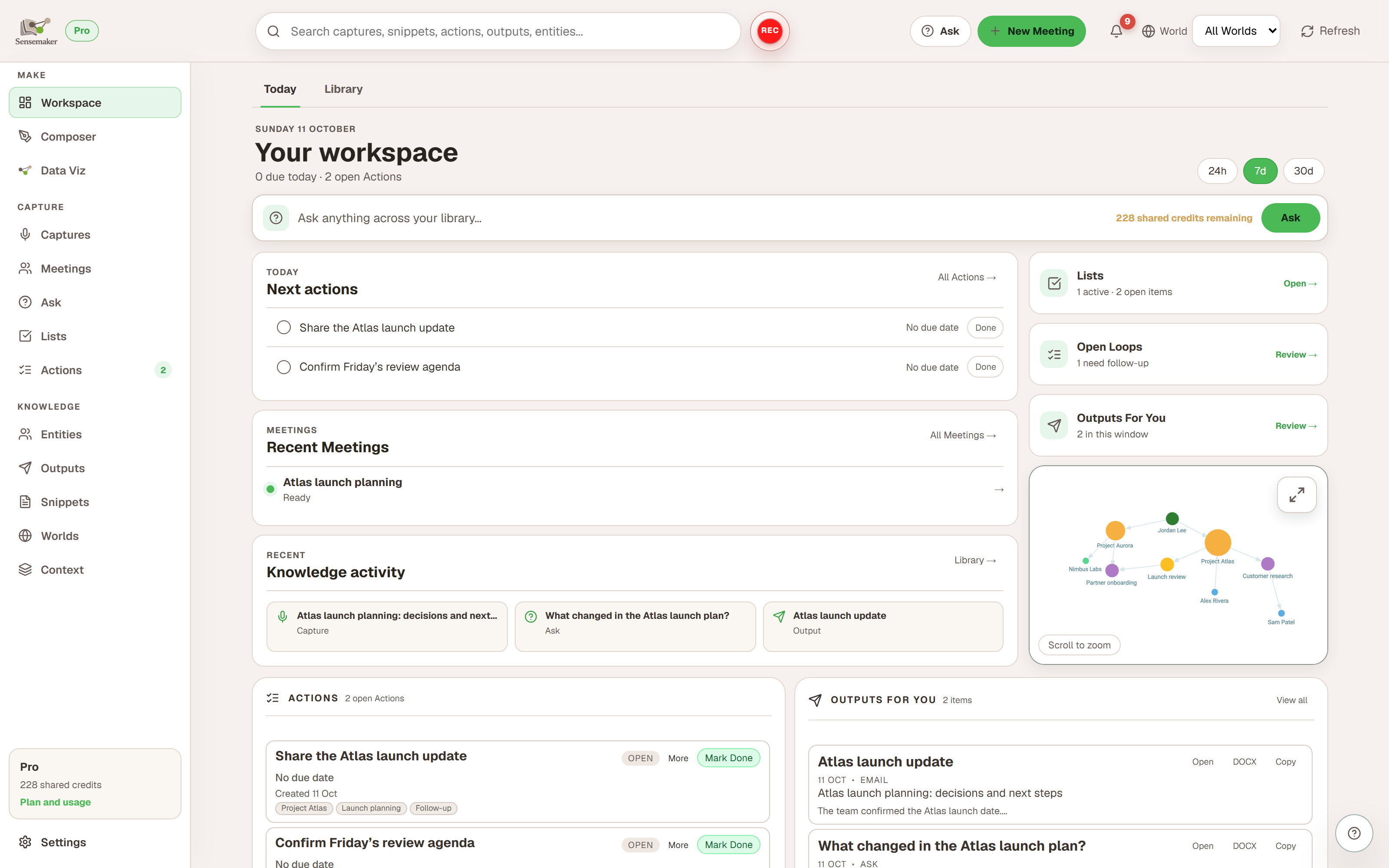Click the Outputs For You paper-plane icon
The width and height of the screenshot is (1389, 868).
pos(1054,425)
